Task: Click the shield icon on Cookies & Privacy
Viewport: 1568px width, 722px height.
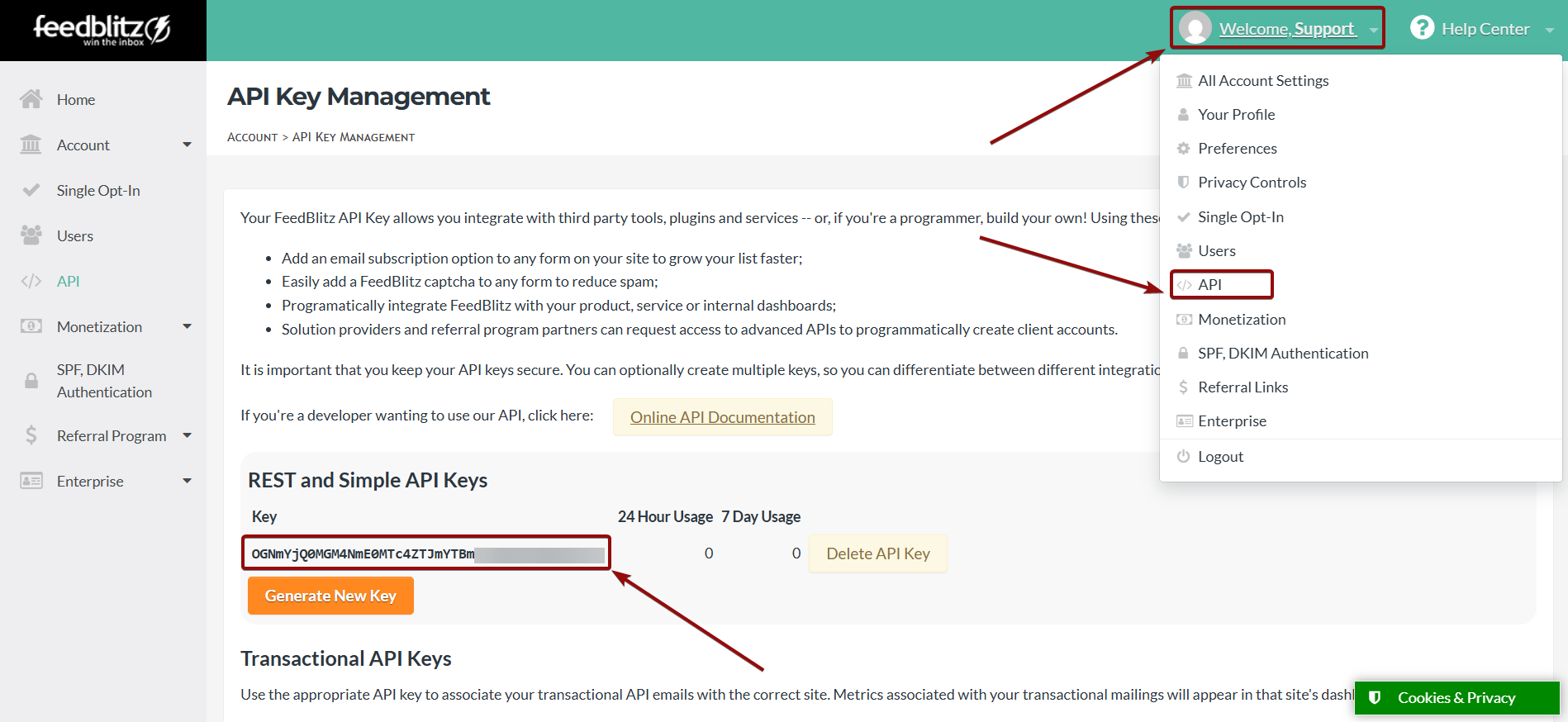Action: pos(1375,697)
